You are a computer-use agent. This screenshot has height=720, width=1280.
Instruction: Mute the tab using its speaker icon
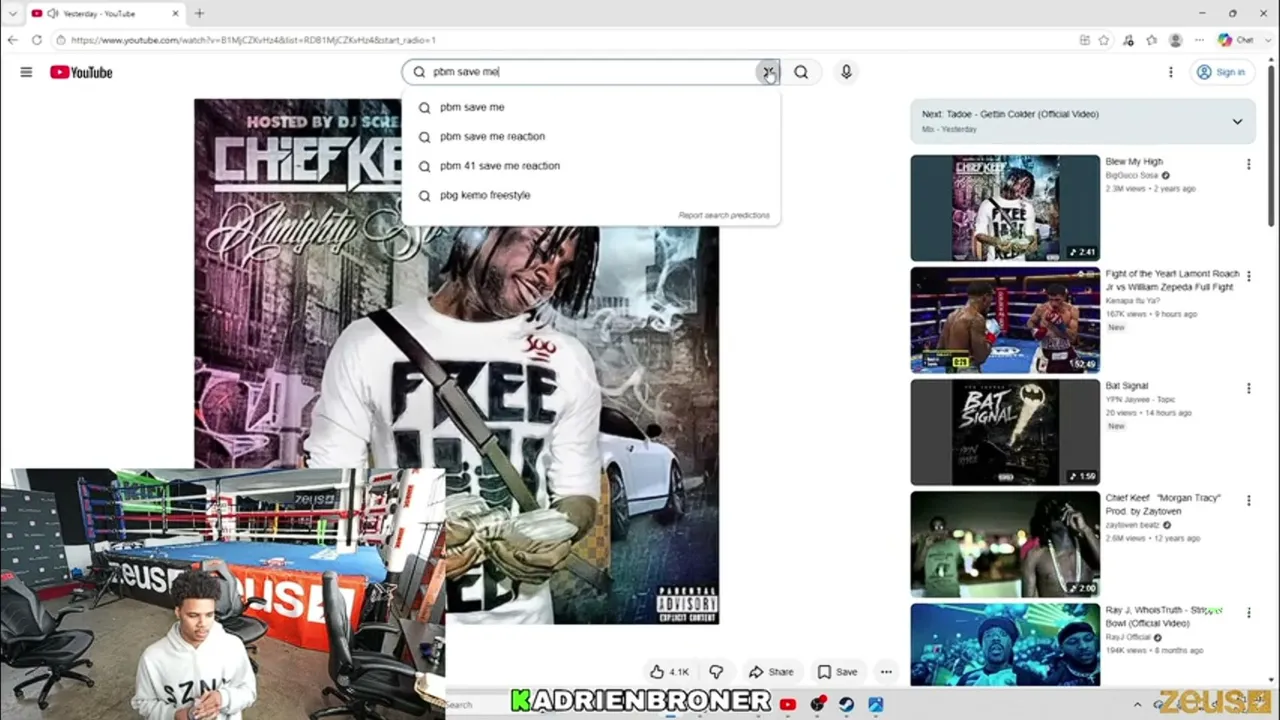pyautogui.click(x=53, y=13)
